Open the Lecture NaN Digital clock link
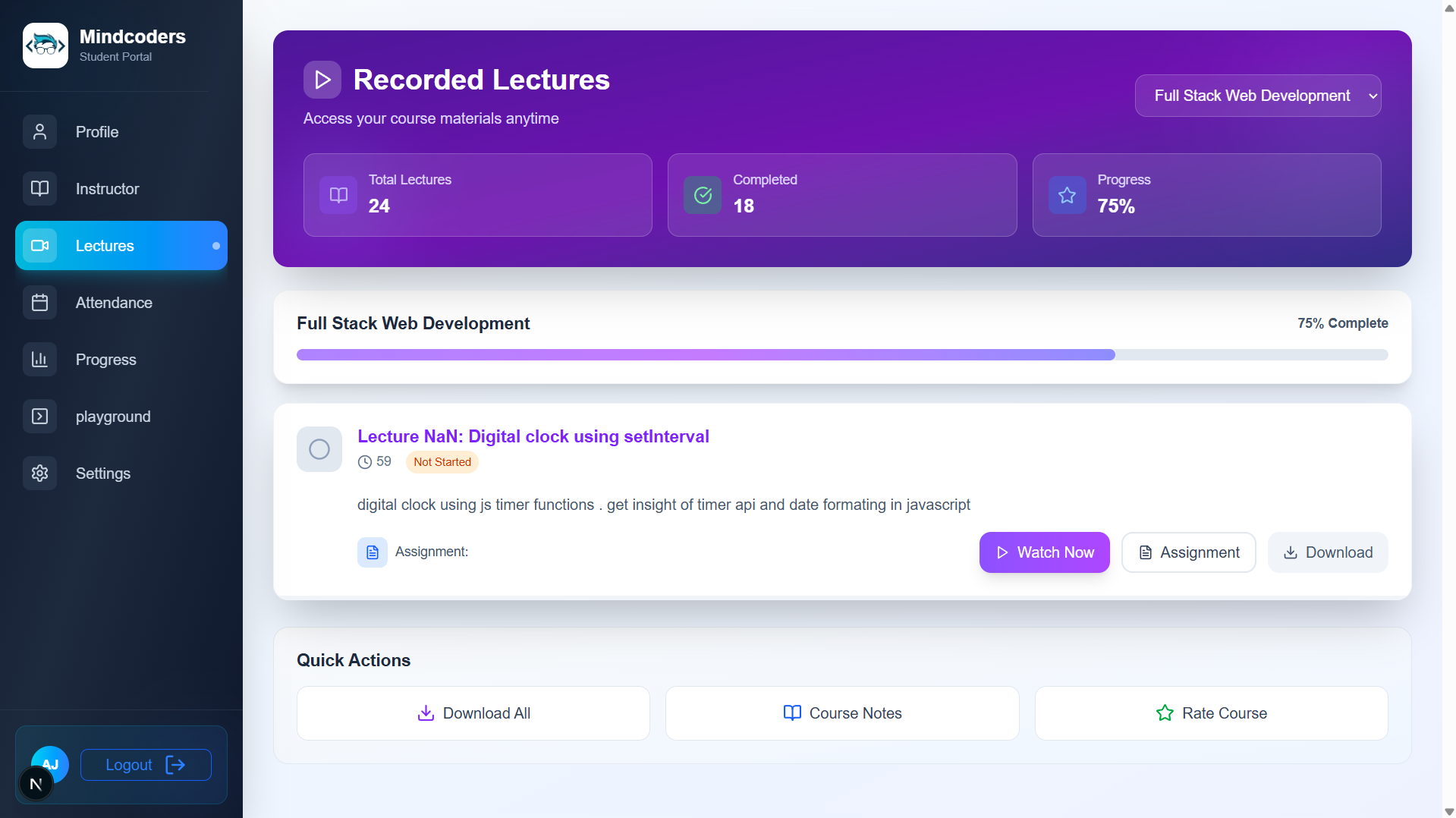 pyautogui.click(x=533, y=436)
